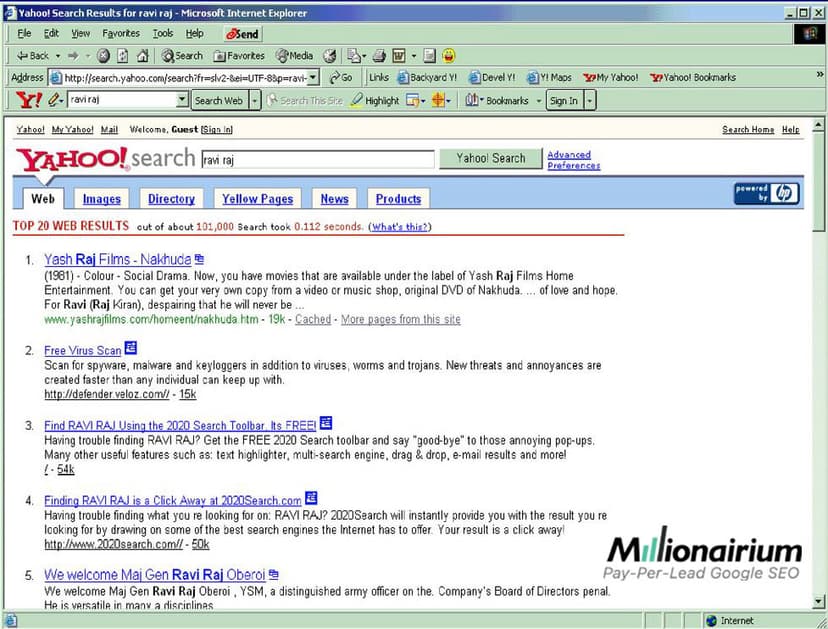Viewport: 828px width, 629px height.
Task: Open Yahoo Messenger smiley icon
Action: point(449,56)
